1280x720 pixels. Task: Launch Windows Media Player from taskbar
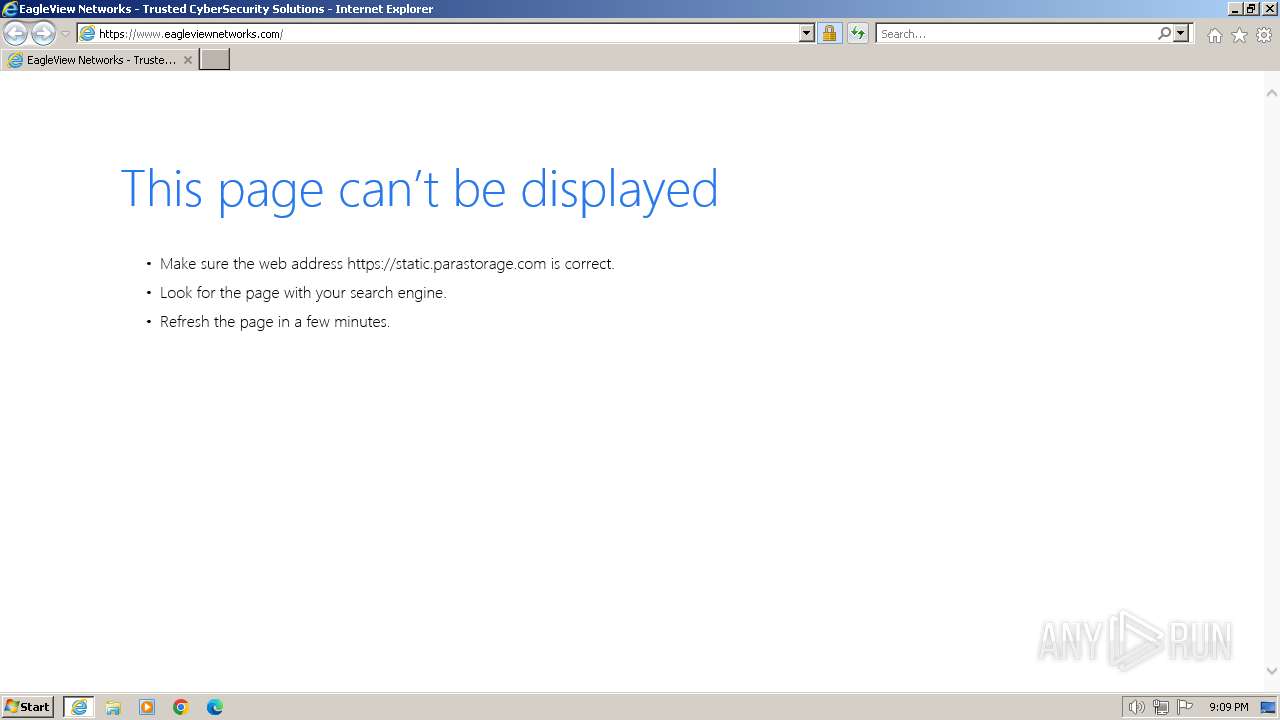[147, 707]
